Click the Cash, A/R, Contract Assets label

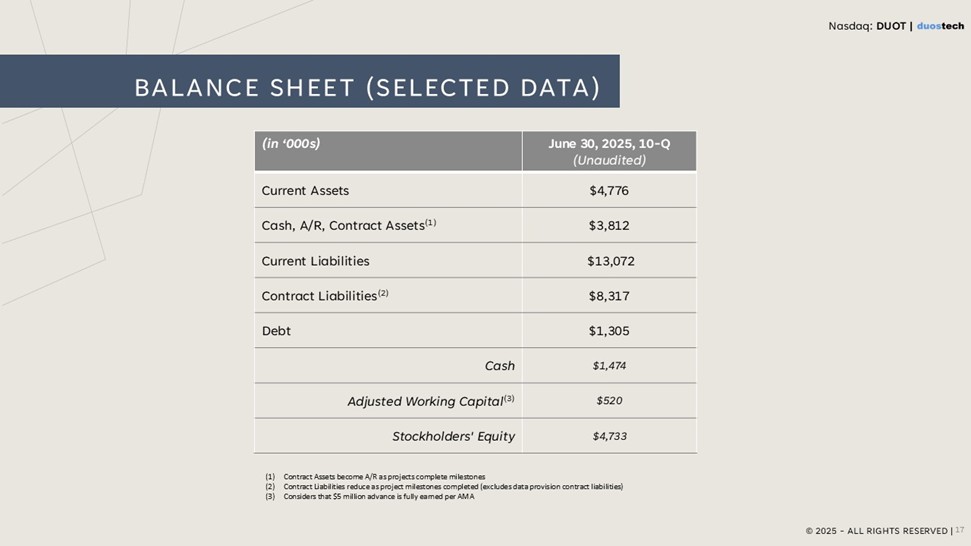point(348,226)
